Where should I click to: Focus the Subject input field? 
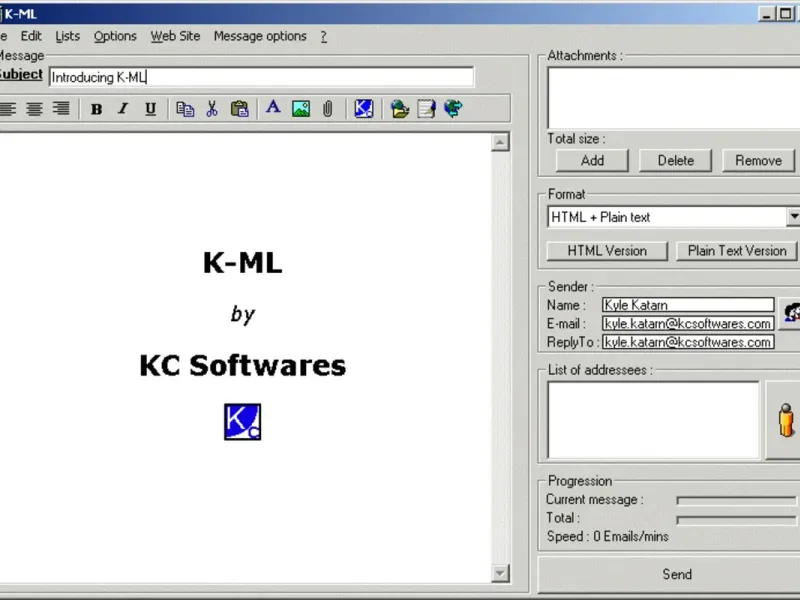pos(261,77)
